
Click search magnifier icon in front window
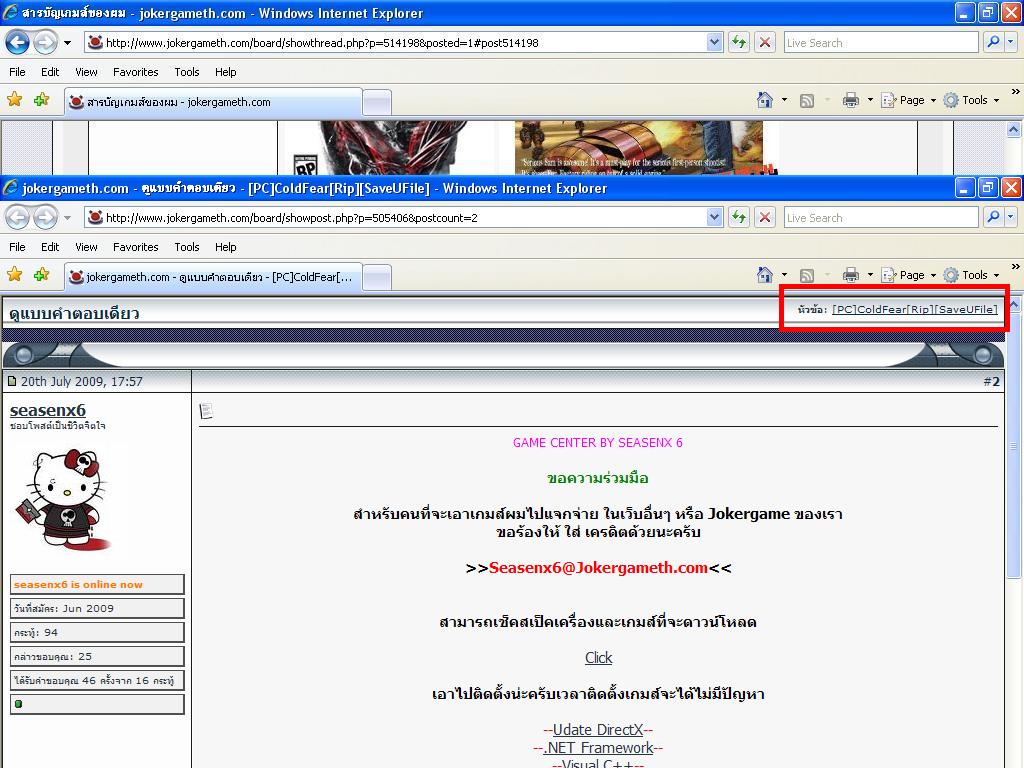coord(993,217)
